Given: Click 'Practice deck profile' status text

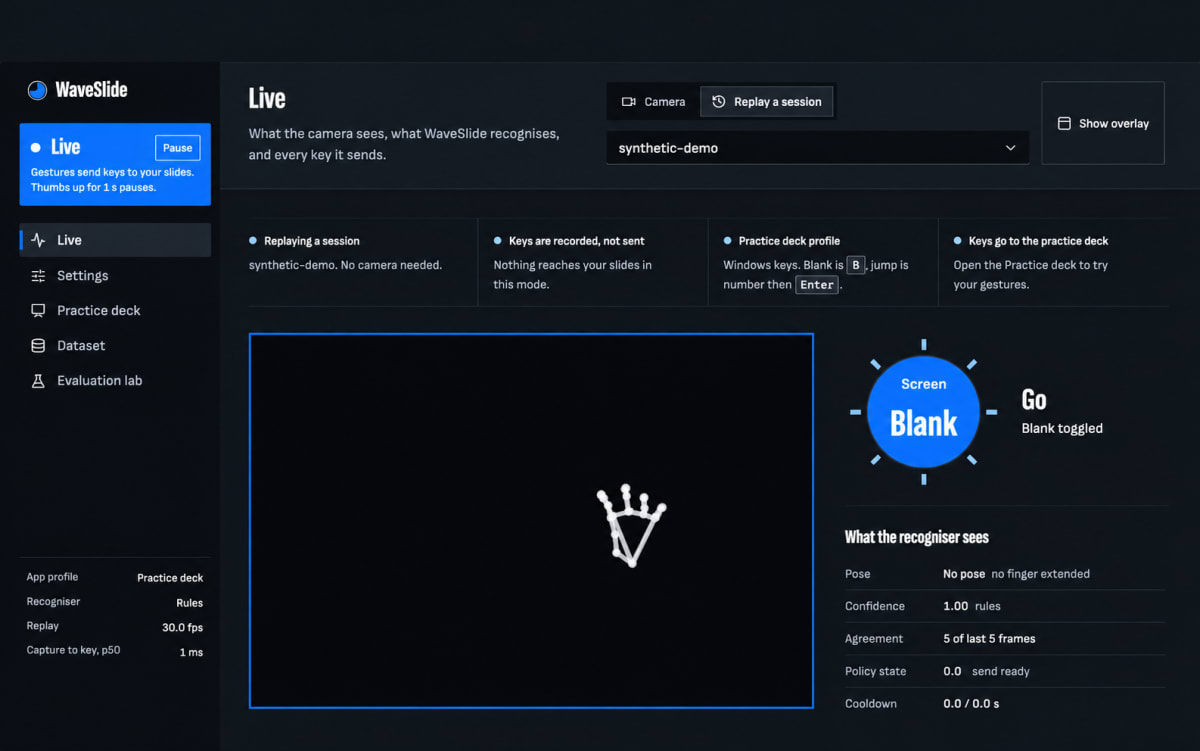Looking at the screenshot, I should [789, 241].
